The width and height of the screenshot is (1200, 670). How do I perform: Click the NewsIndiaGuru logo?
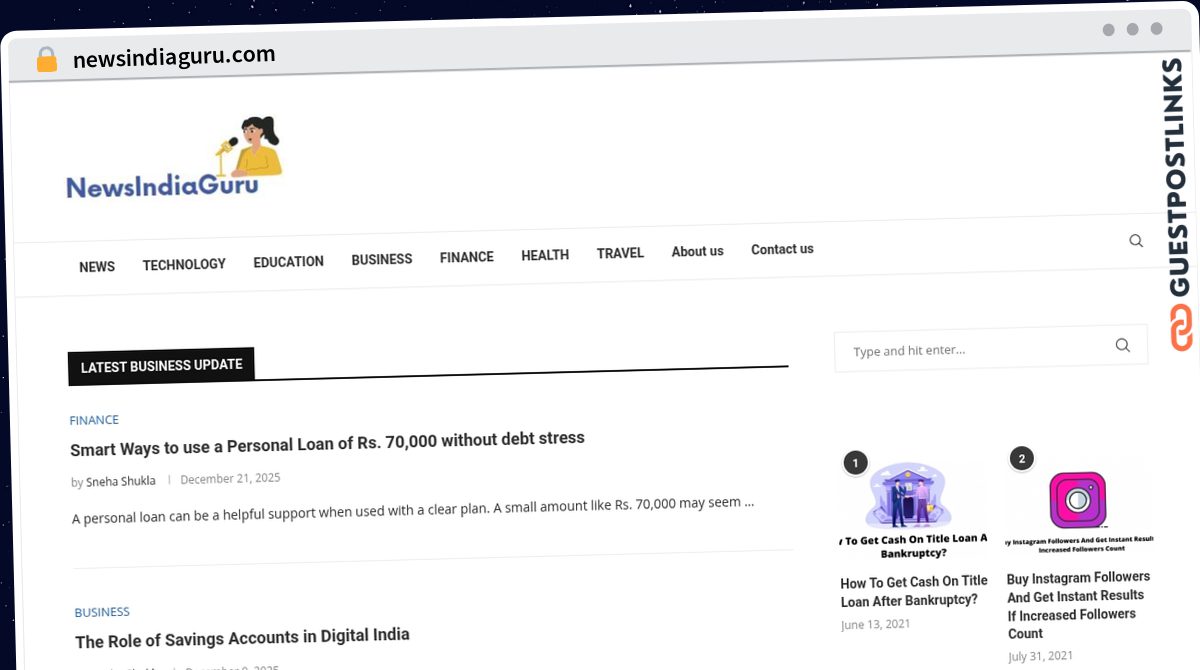pyautogui.click(x=174, y=157)
